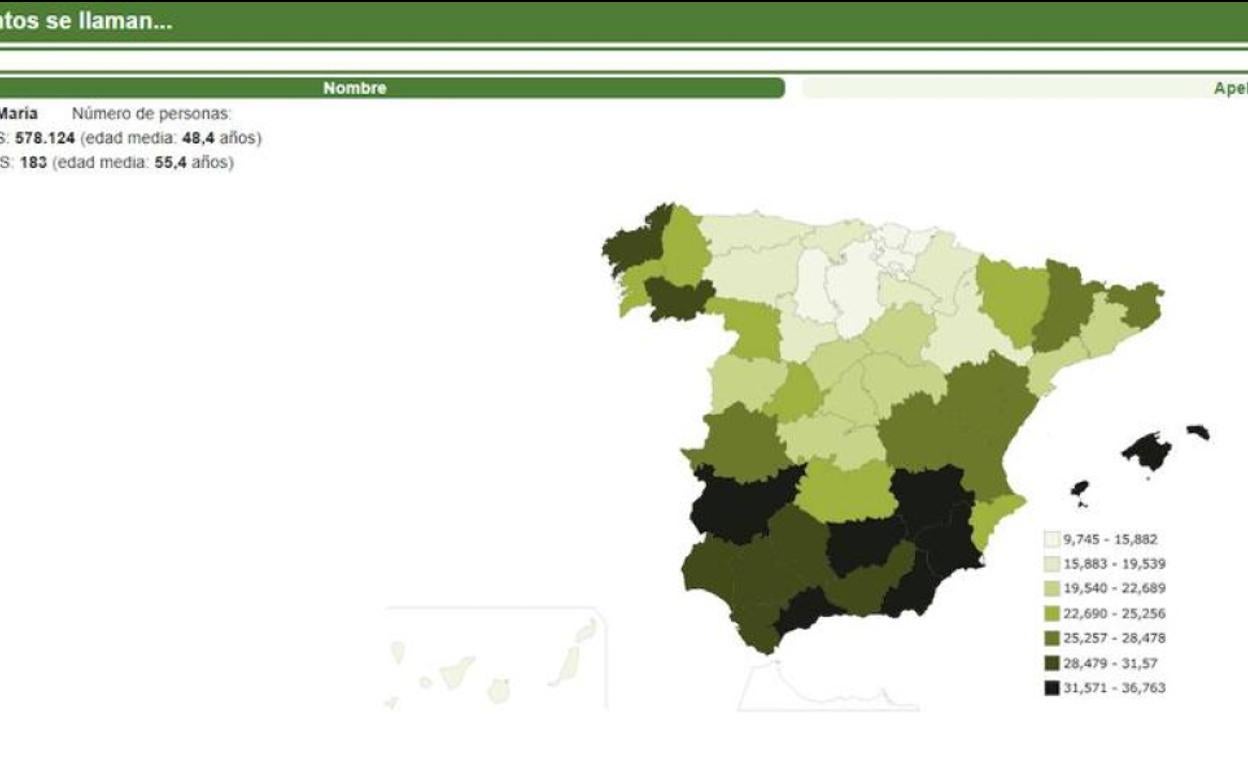Switch to the Apellido tab
This screenshot has width=1248, height=770.
pos(1024,88)
